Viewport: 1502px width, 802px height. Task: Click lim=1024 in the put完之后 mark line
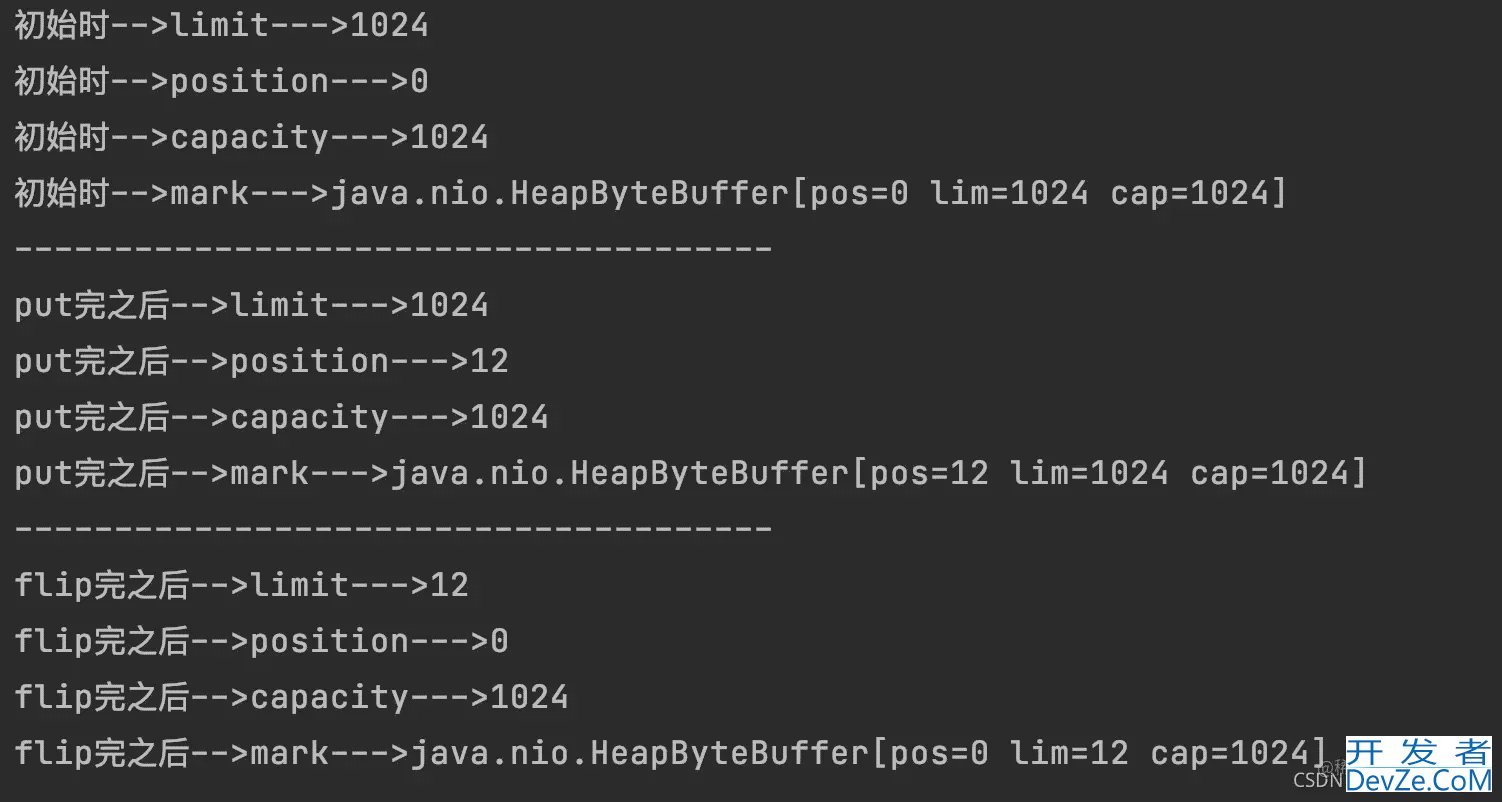[1089, 473]
